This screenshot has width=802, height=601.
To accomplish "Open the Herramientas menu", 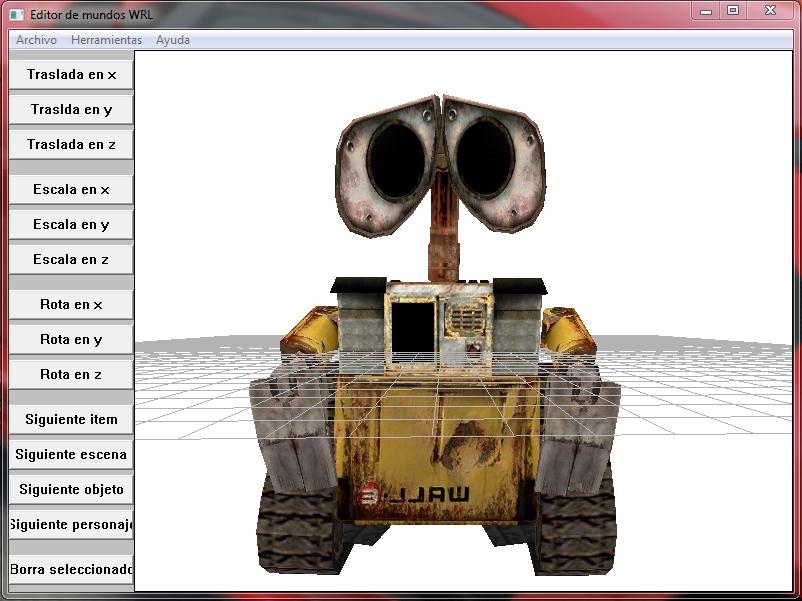I will pyautogui.click(x=106, y=40).
